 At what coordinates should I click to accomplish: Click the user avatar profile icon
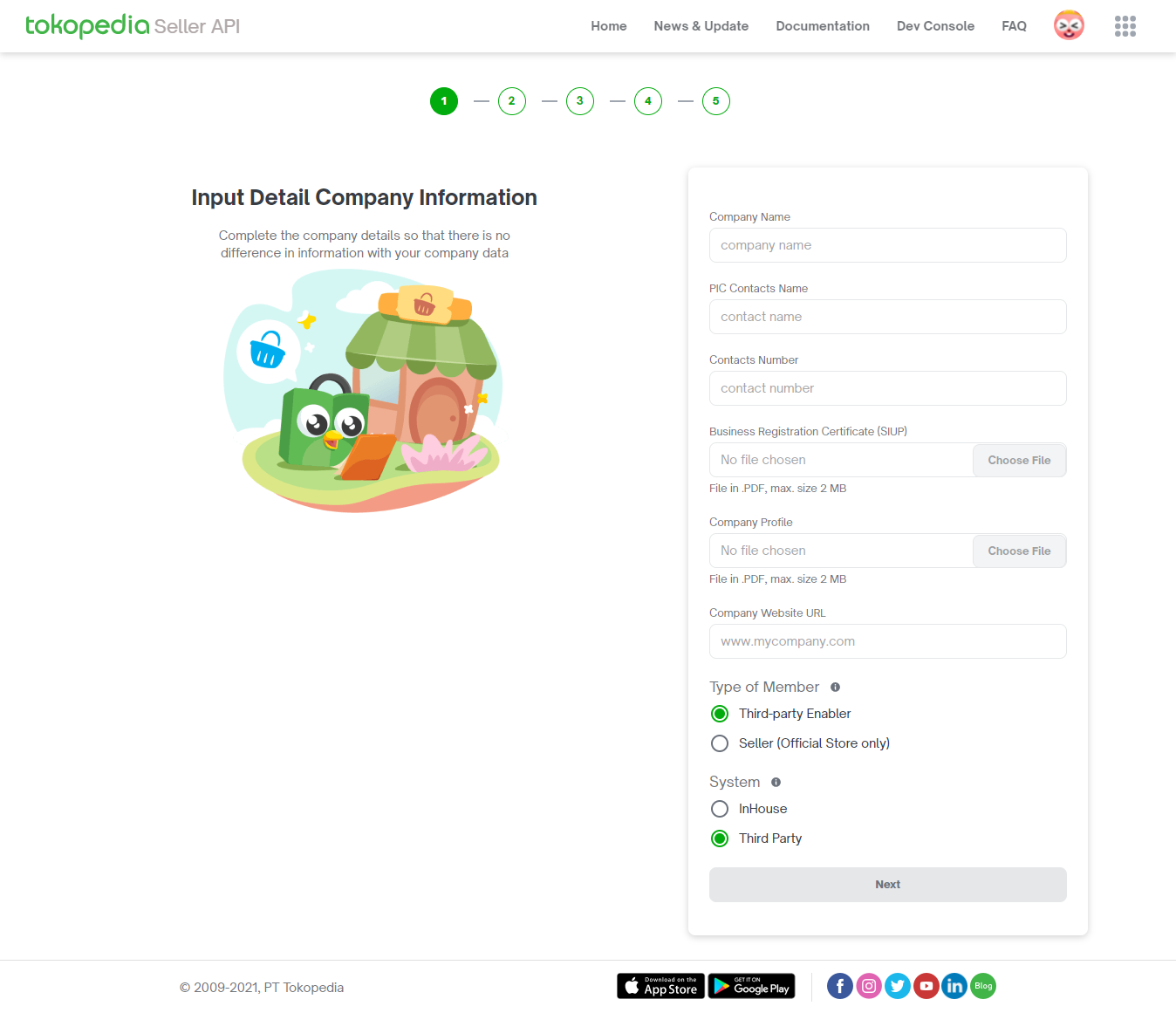point(1069,25)
